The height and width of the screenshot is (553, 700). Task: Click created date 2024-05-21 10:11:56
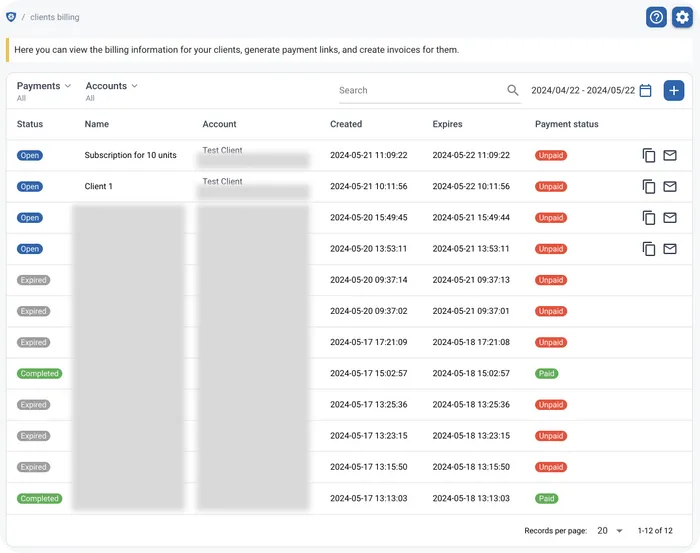tap(369, 187)
